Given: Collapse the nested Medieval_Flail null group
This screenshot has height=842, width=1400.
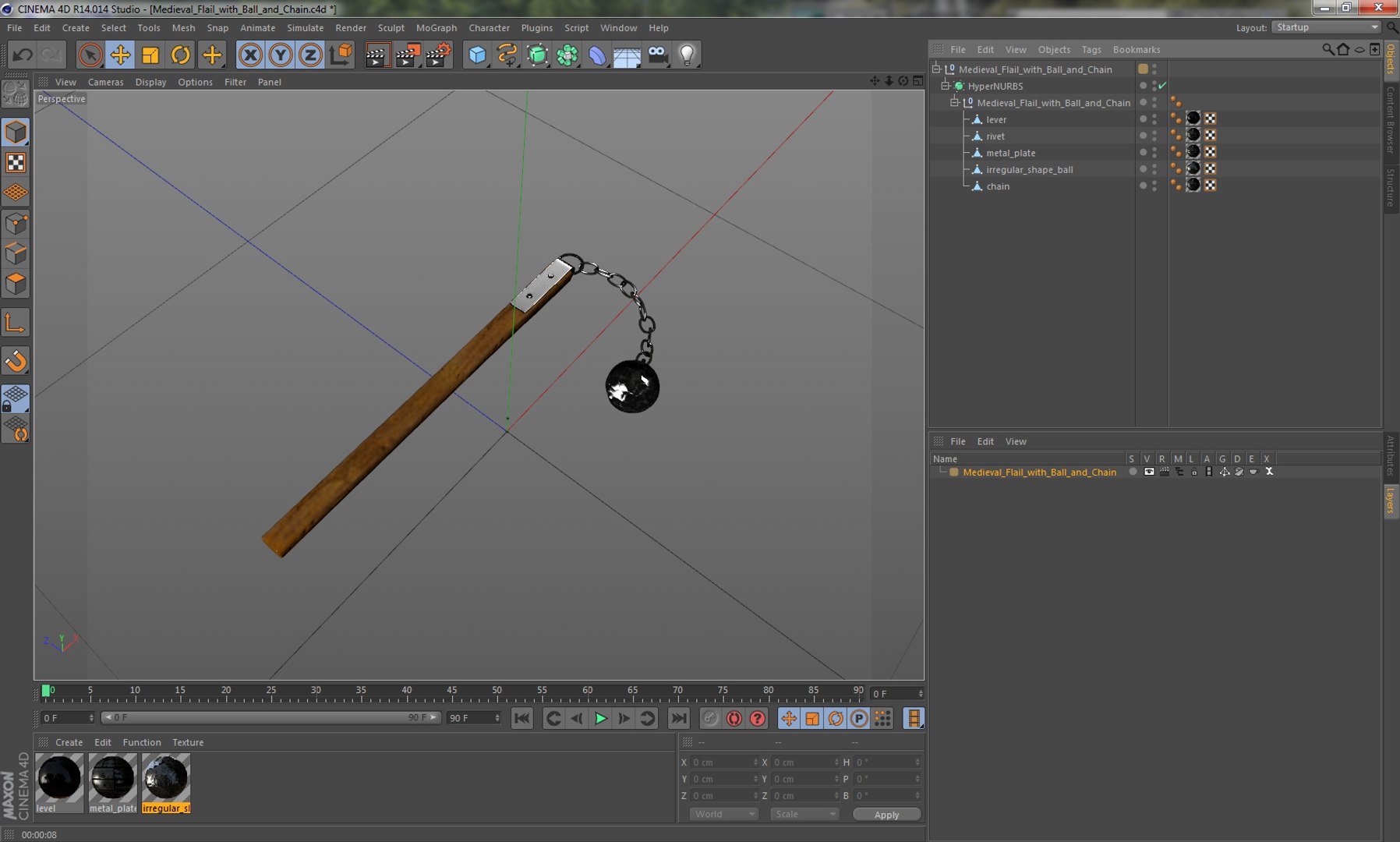Looking at the screenshot, I should coord(953,102).
